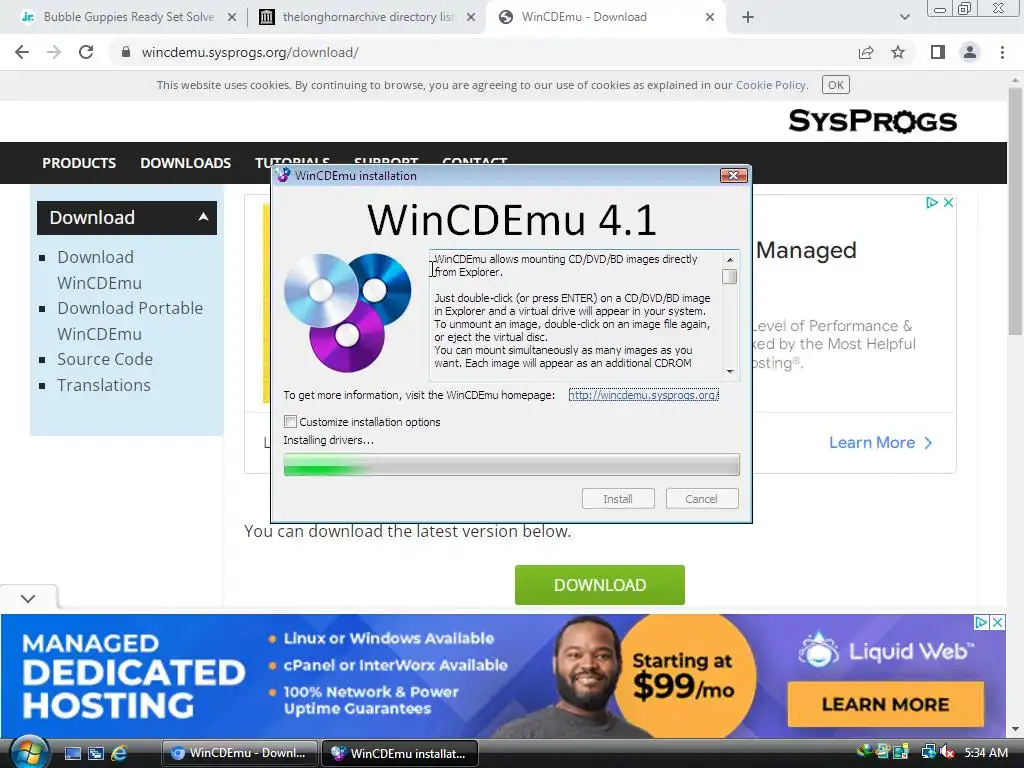
Task: Select the WinCDEmu - Download tab
Action: tap(604, 17)
